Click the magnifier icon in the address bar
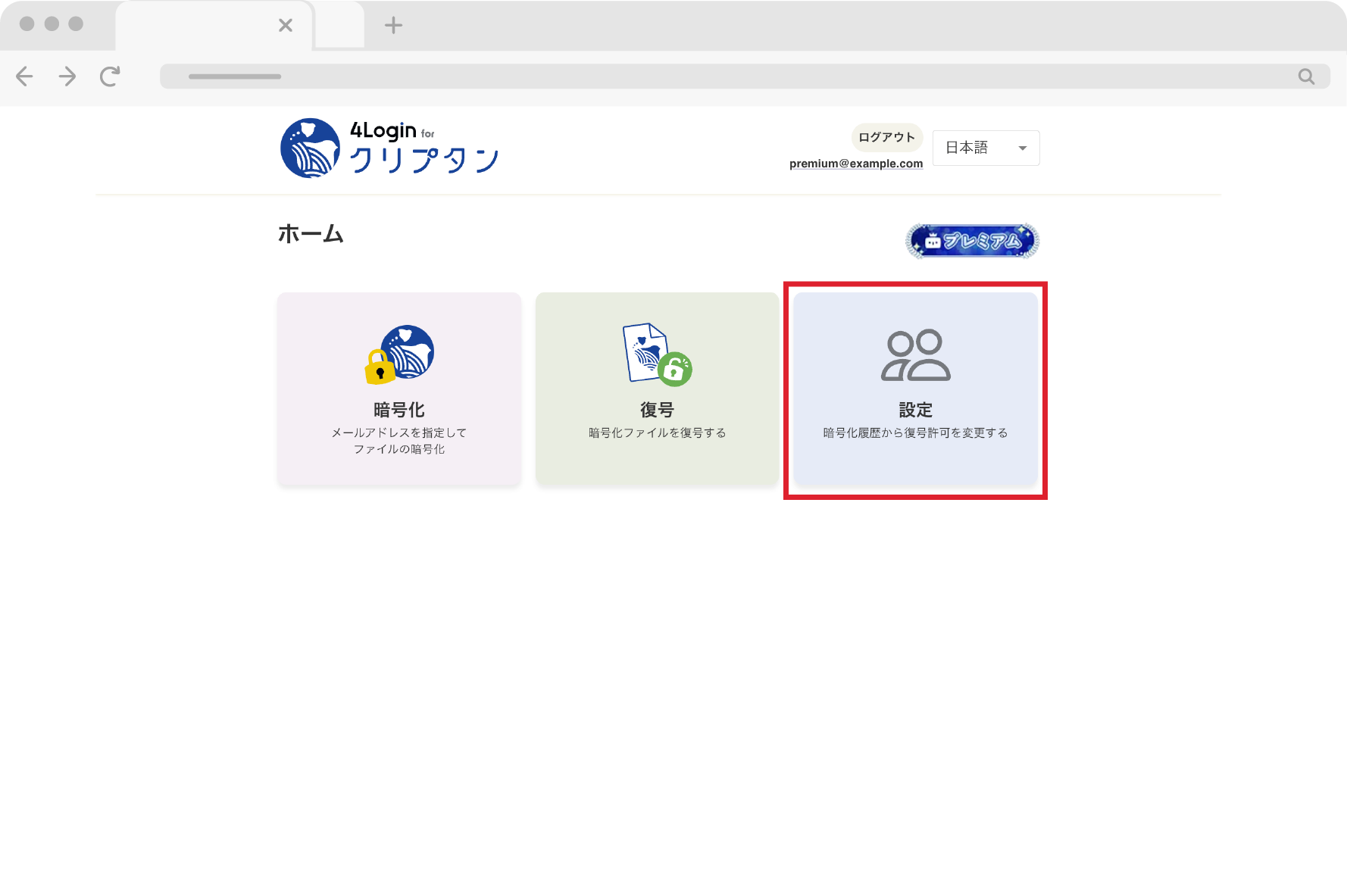This screenshot has width=1347, height=896. (x=1306, y=76)
